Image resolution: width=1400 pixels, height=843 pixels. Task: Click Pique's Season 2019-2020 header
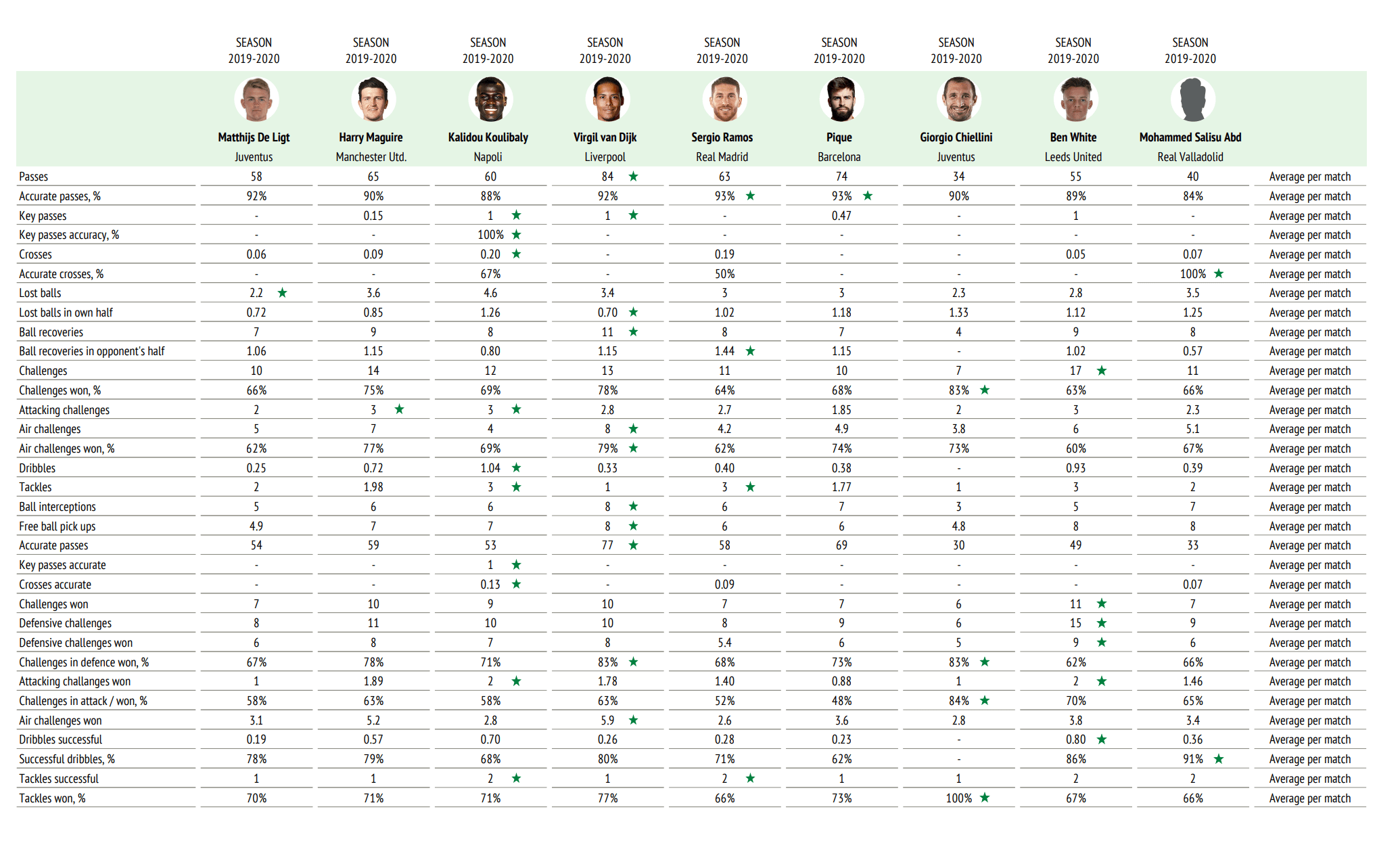(x=839, y=51)
